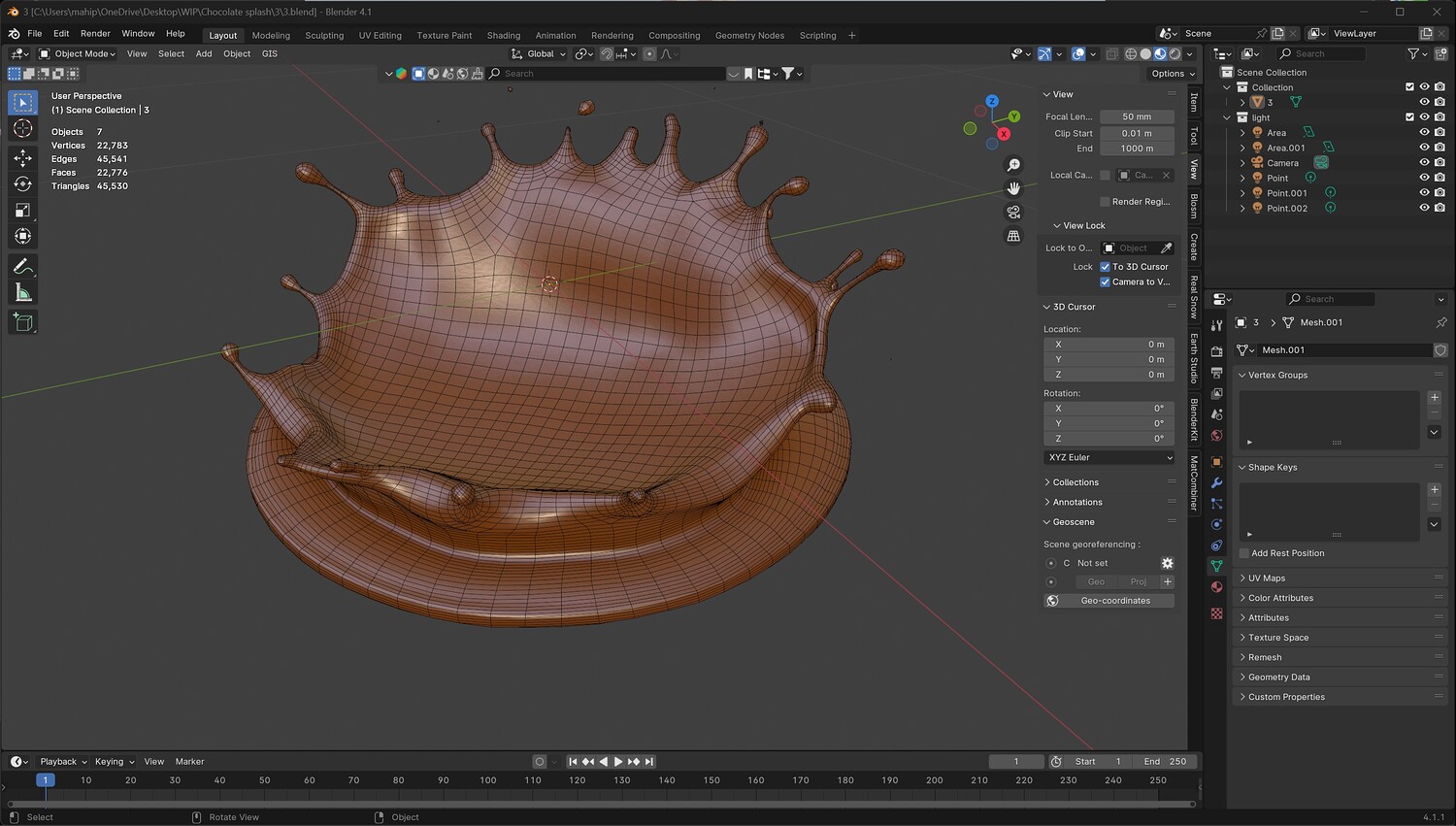Toggle camera view gizmo icon
Image resolution: width=1456 pixels, height=826 pixels.
pos(1013,212)
